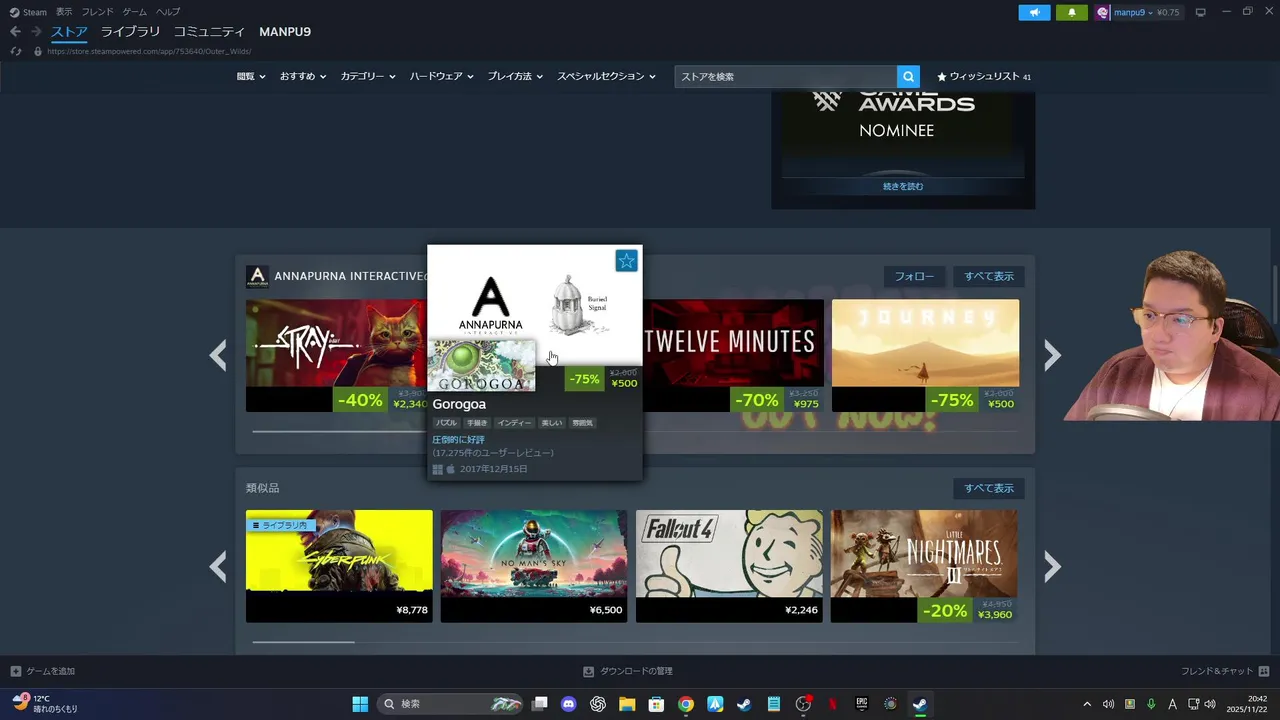Click the Annapurna Interactive publisher logo
Viewport: 1280px width, 720px height.
257,276
